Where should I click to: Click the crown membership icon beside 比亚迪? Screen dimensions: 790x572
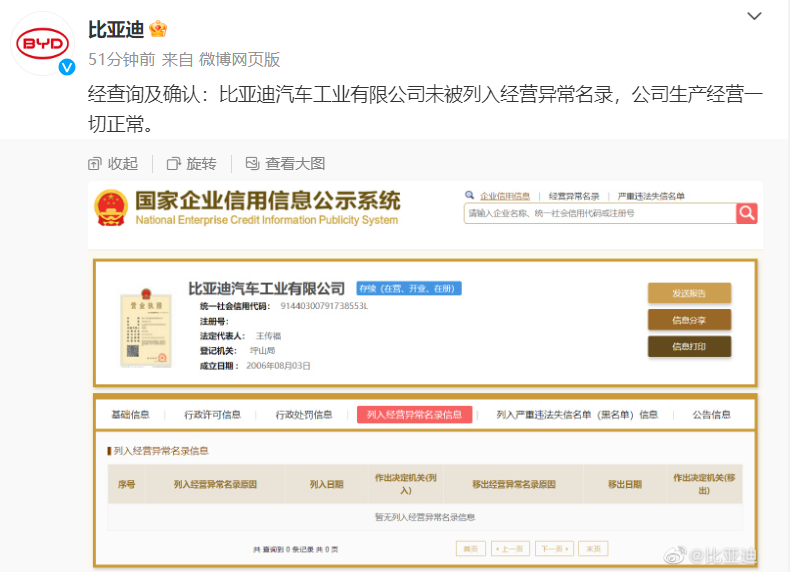(158, 29)
